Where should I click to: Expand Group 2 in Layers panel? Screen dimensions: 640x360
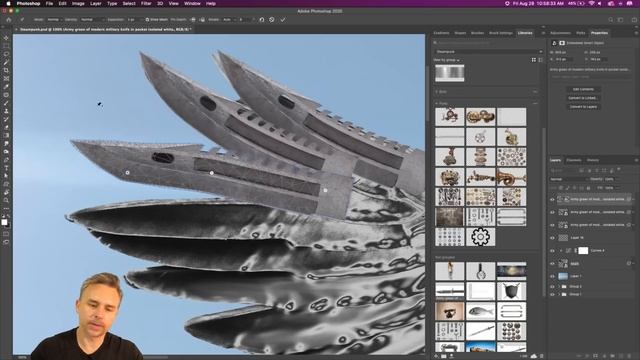(x=559, y=287)
